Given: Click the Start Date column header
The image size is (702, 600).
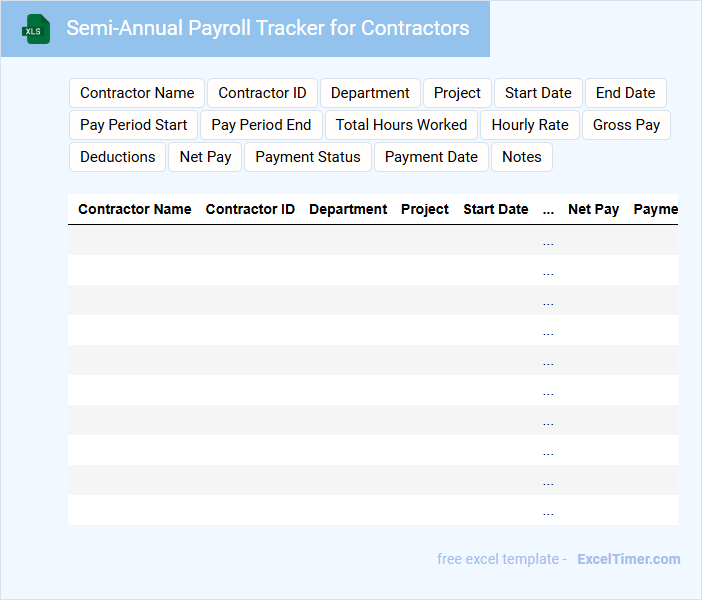Looking at the screenshot, I should coord(496,210).
